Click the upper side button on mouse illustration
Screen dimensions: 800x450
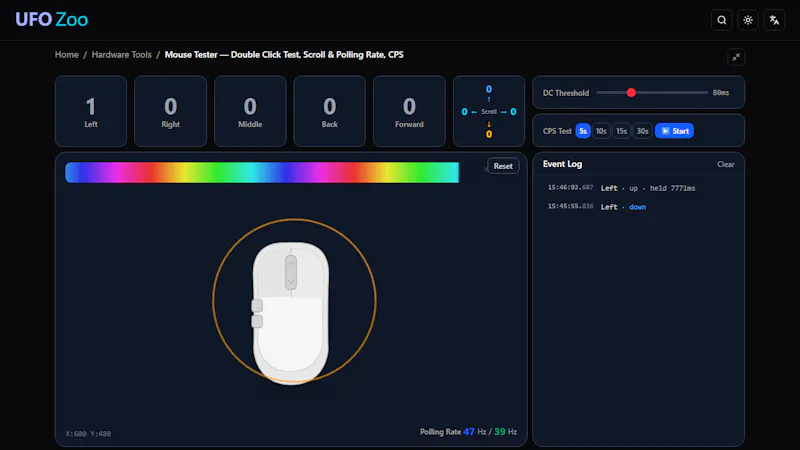(257, 306)
